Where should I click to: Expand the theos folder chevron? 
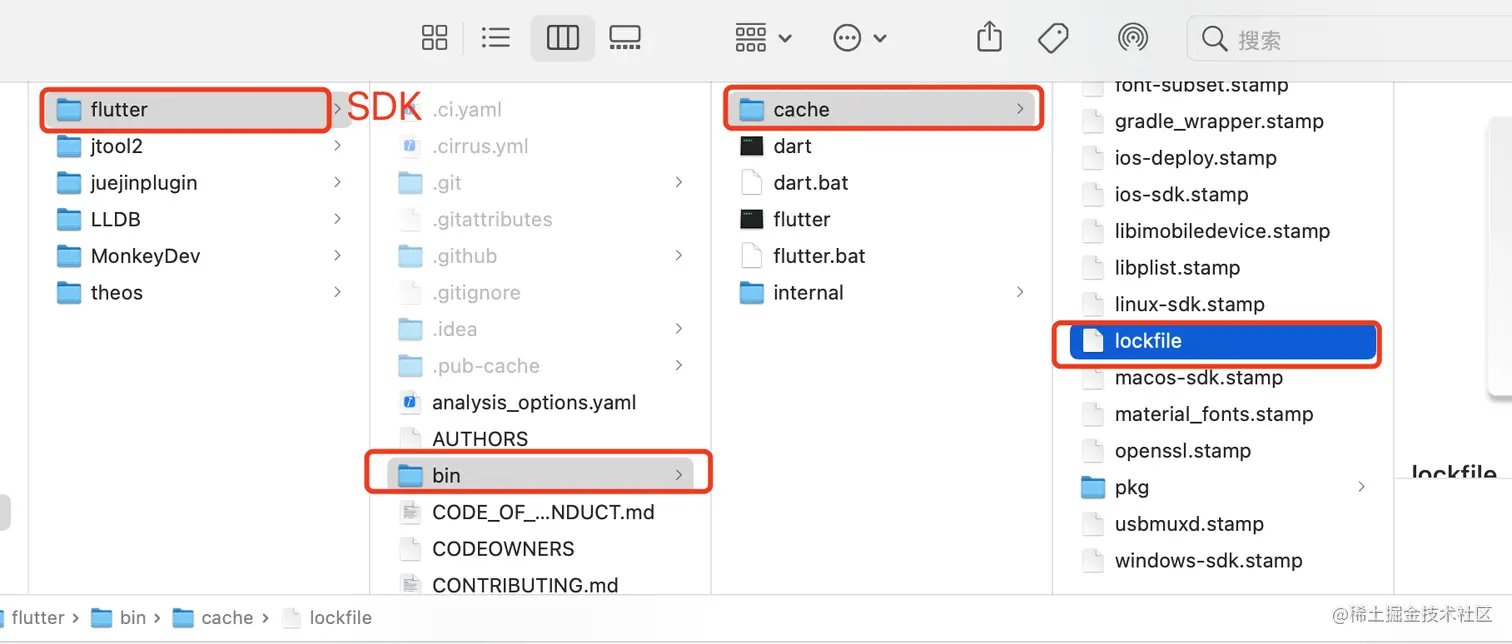(337, 293)
